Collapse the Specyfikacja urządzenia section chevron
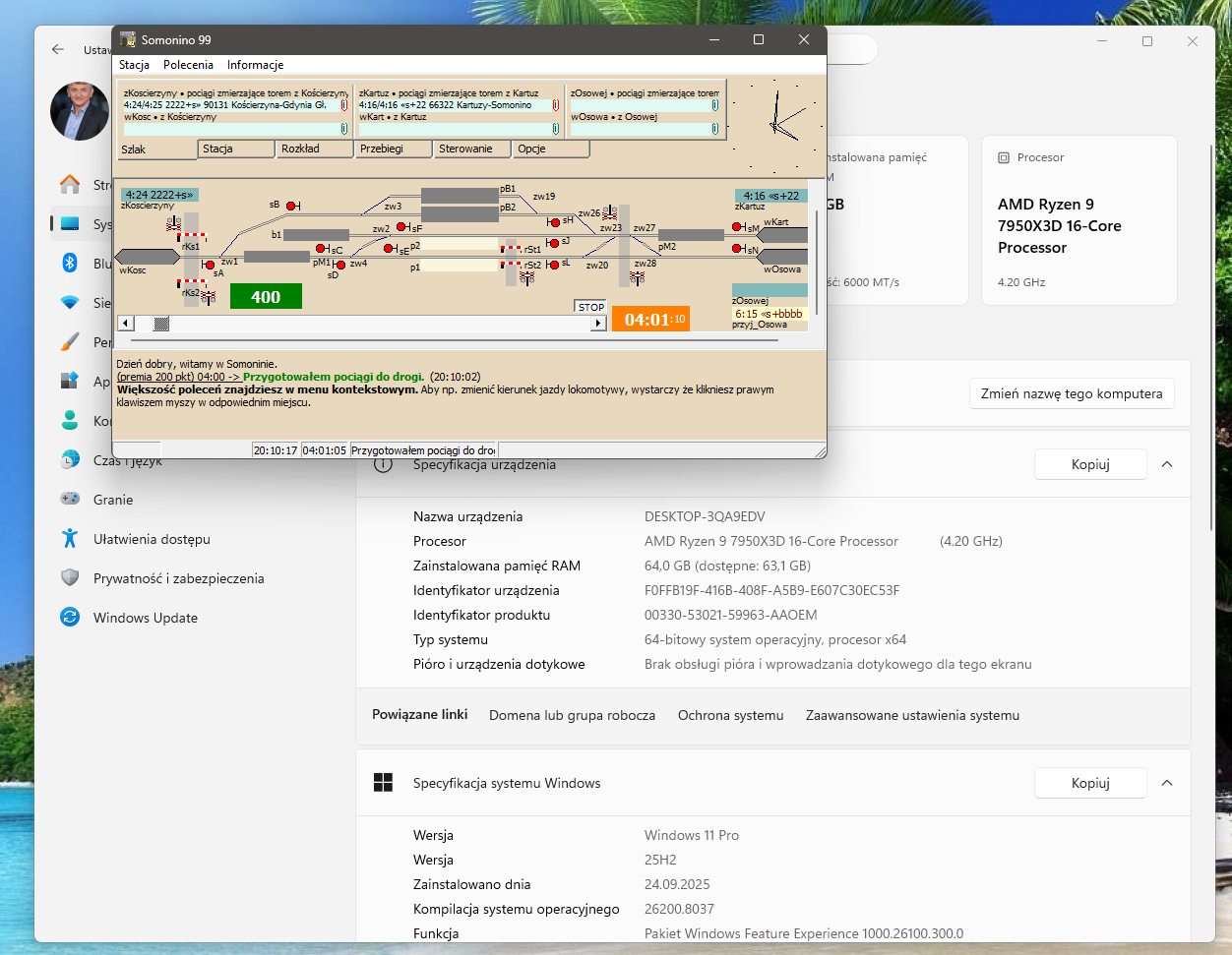The image size is (1232, 955). (x=1167, y=464)
